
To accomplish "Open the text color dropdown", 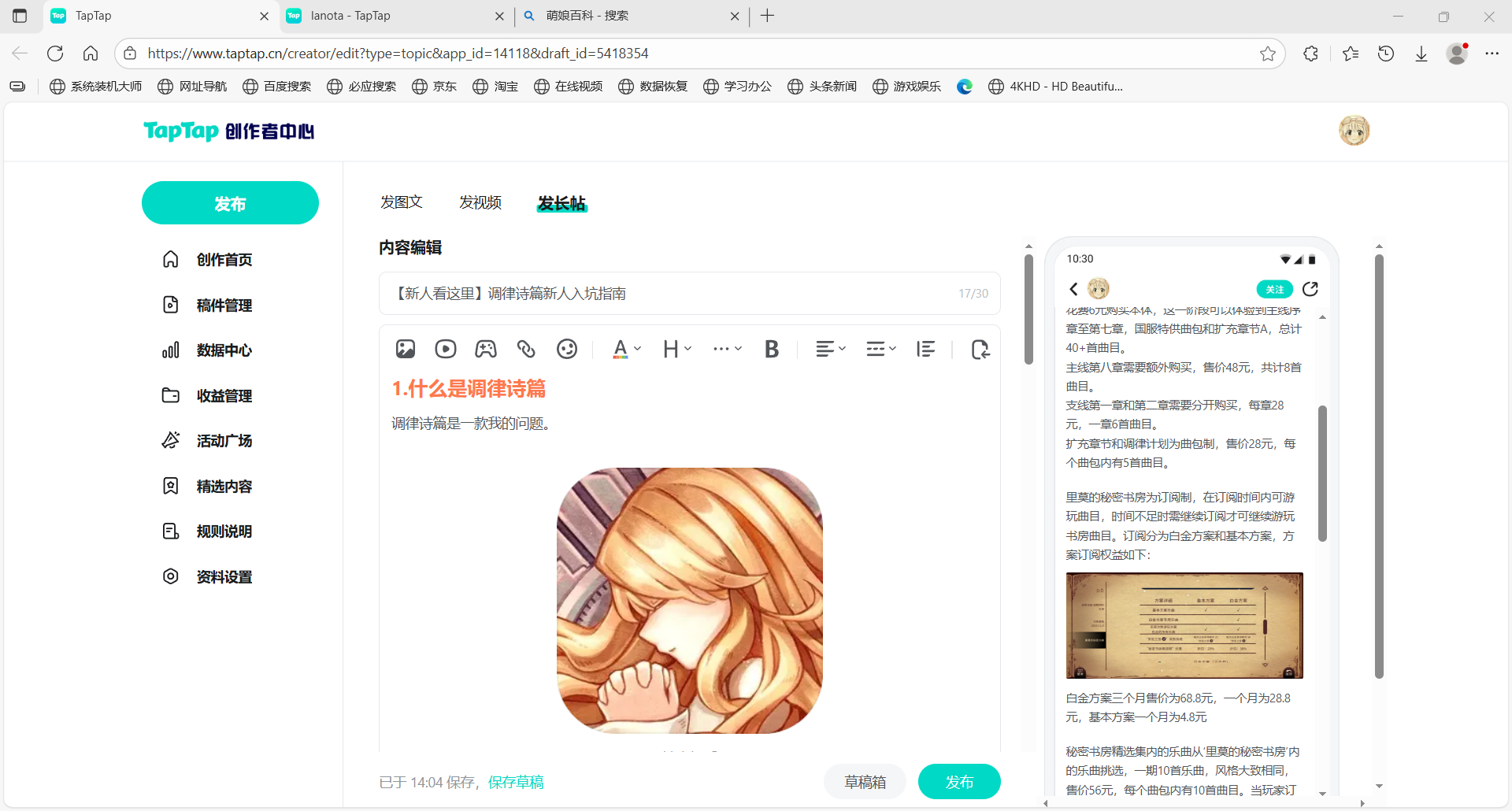I will pyautogui.click(x=627, y=349).
